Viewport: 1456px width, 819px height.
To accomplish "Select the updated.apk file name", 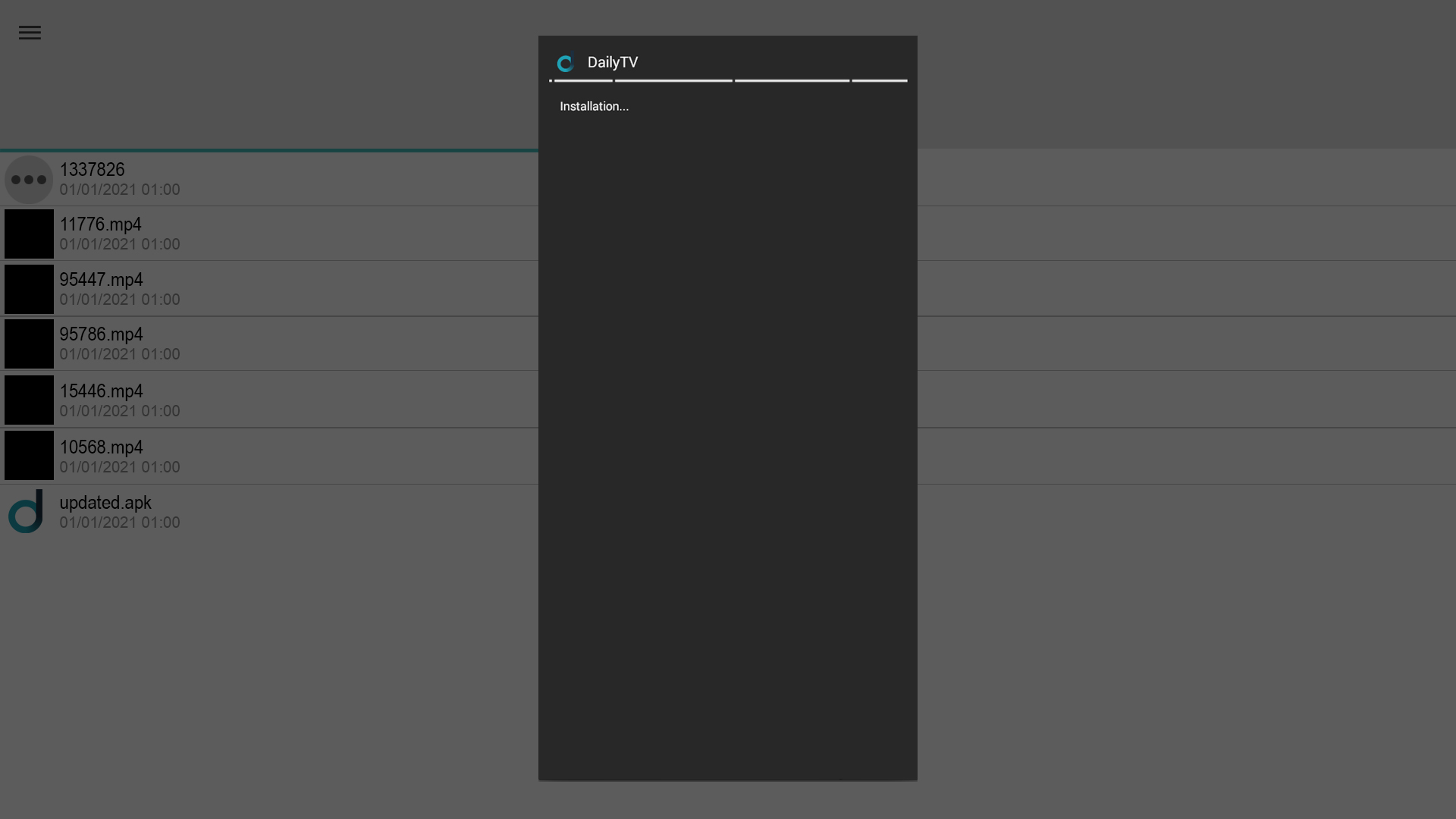I will [105, 503].
